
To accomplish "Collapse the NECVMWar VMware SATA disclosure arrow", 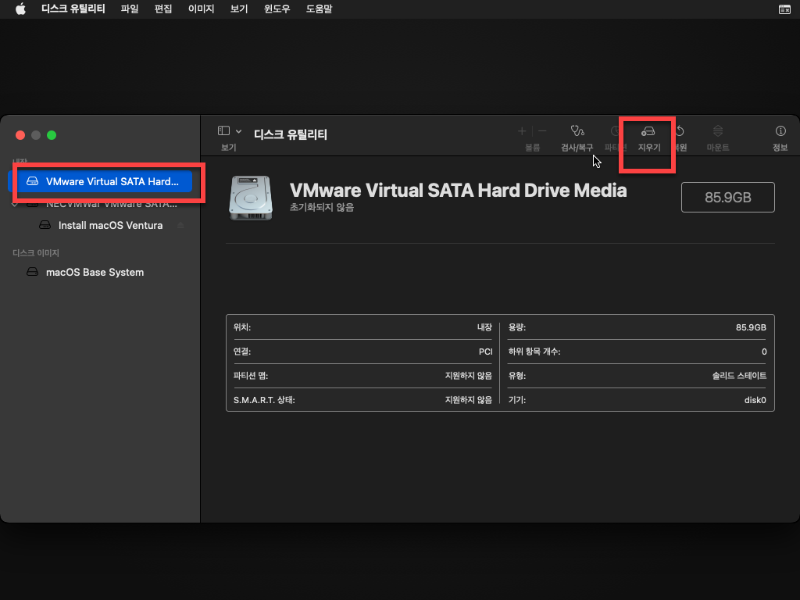I will click(15, 204).
